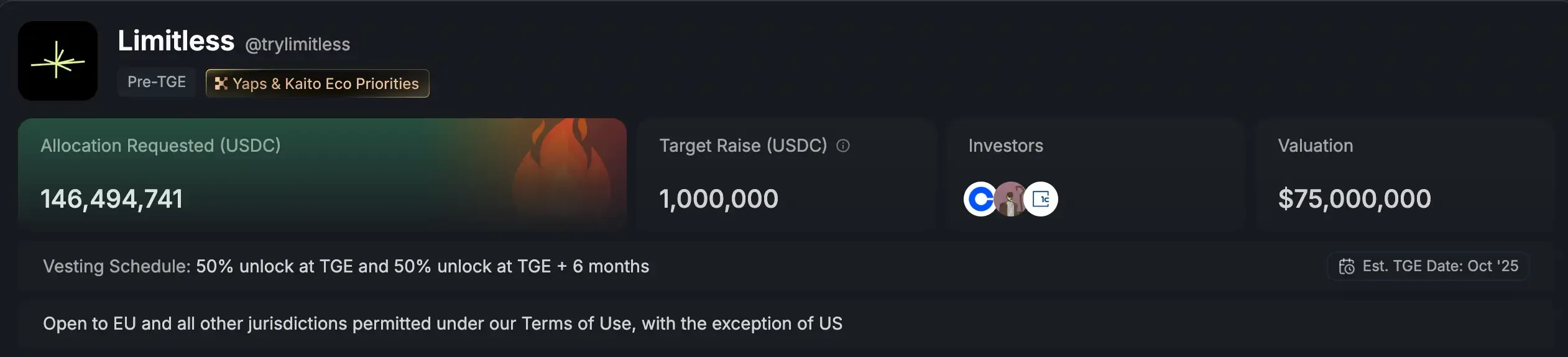1568x357 pixels.
Task: Click the Coinbase investor logo
Action: point(979,199)
